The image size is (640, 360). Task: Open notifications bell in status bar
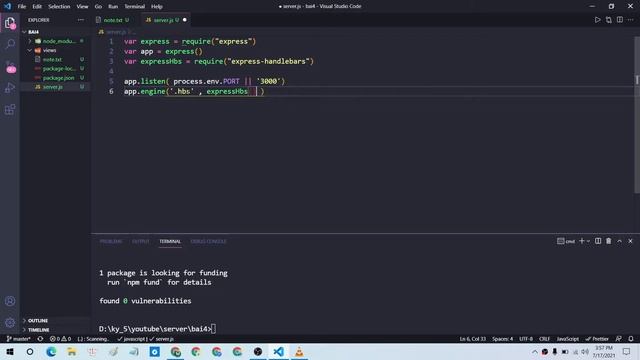pos(631,339)
